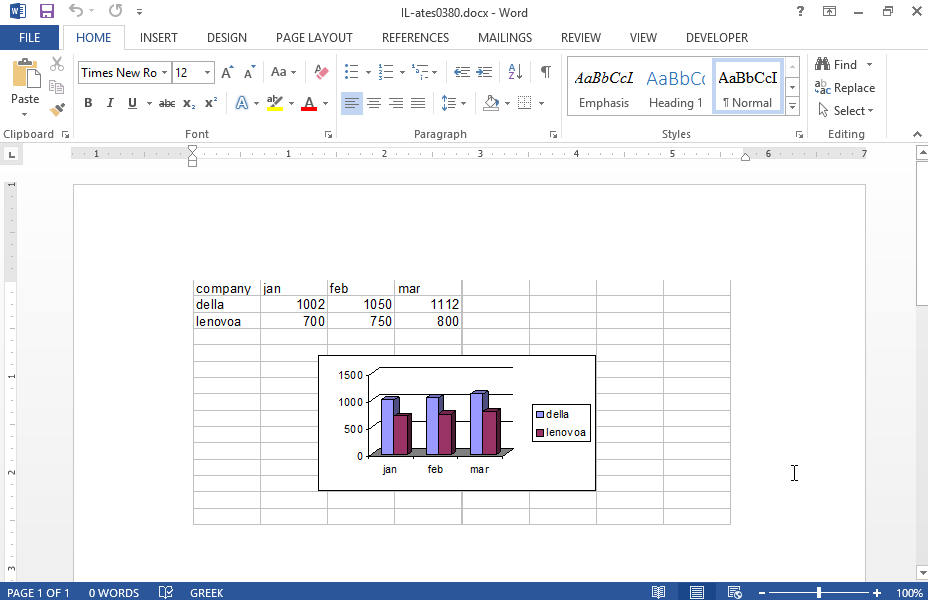Click the Find button

(836, 64)
